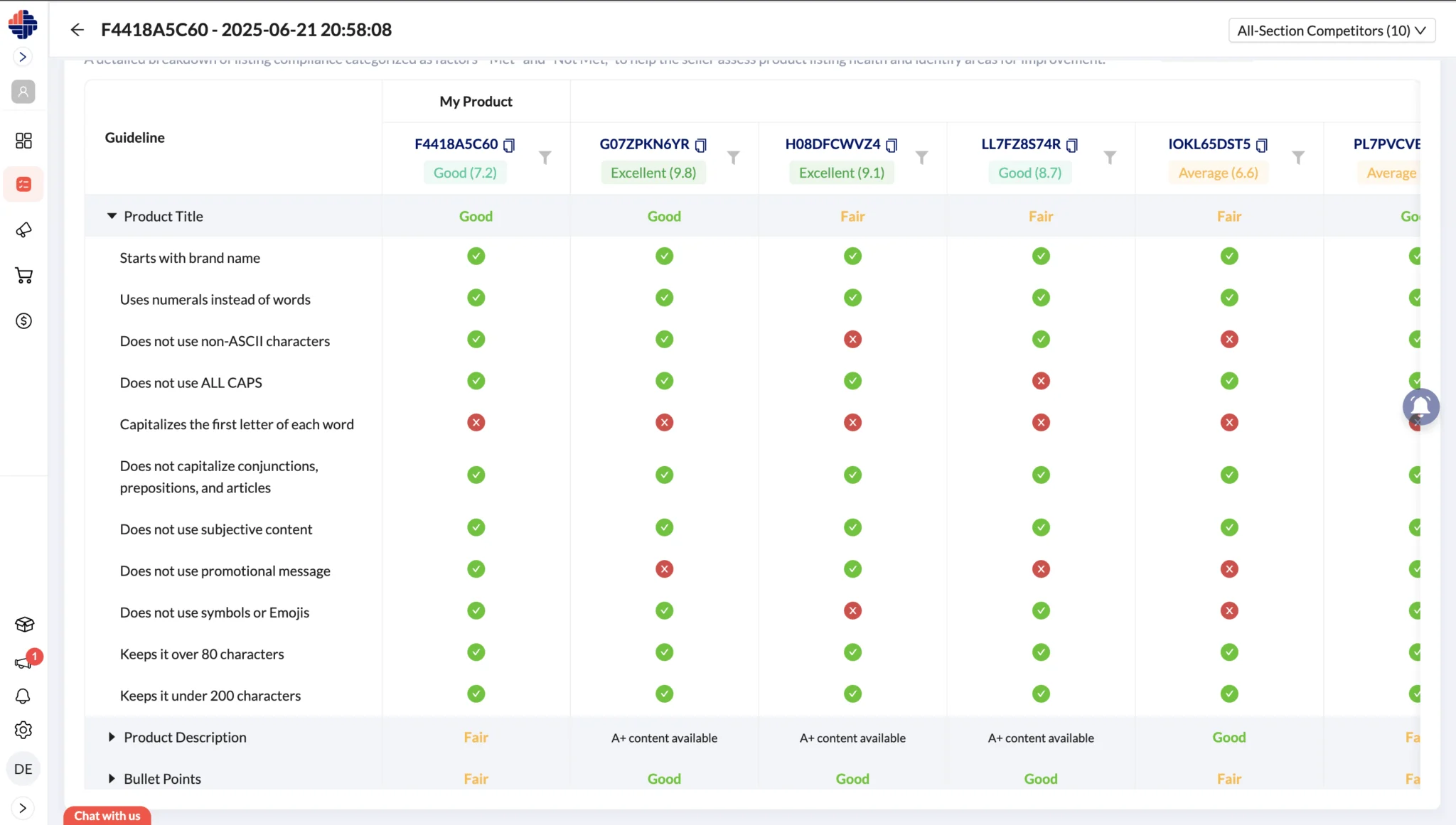Copy the F4418A5C60 product ID

(x=509, y=145)
